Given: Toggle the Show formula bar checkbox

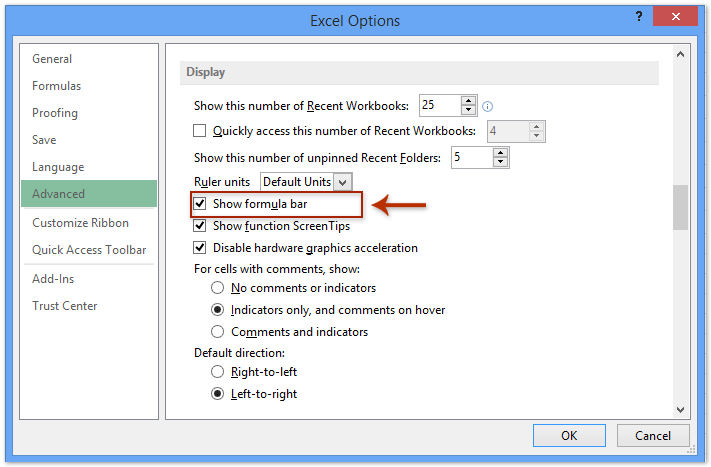Looking at the screenshot, I should point(200,204).
